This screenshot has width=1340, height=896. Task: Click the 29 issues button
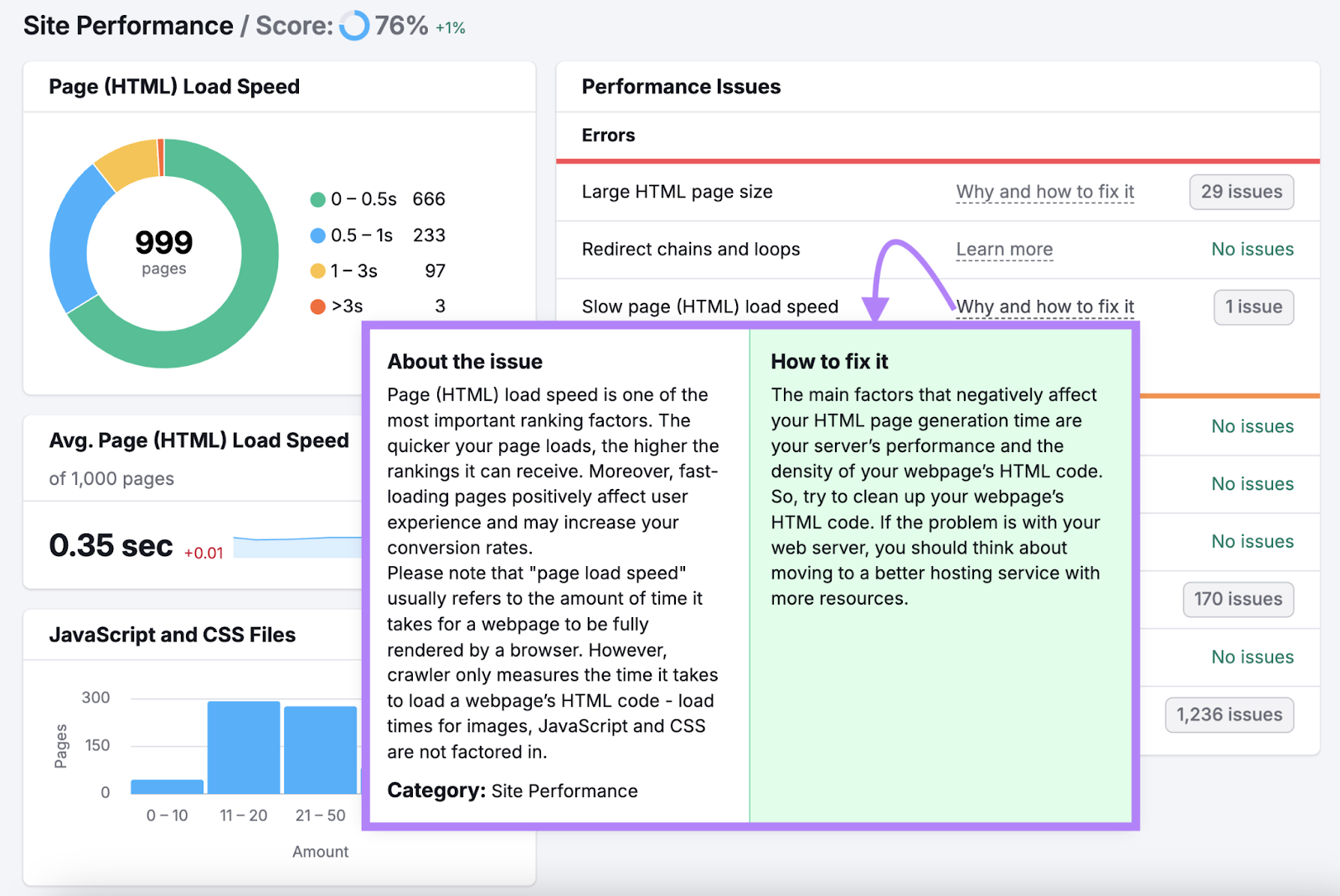pos(1241,192)
